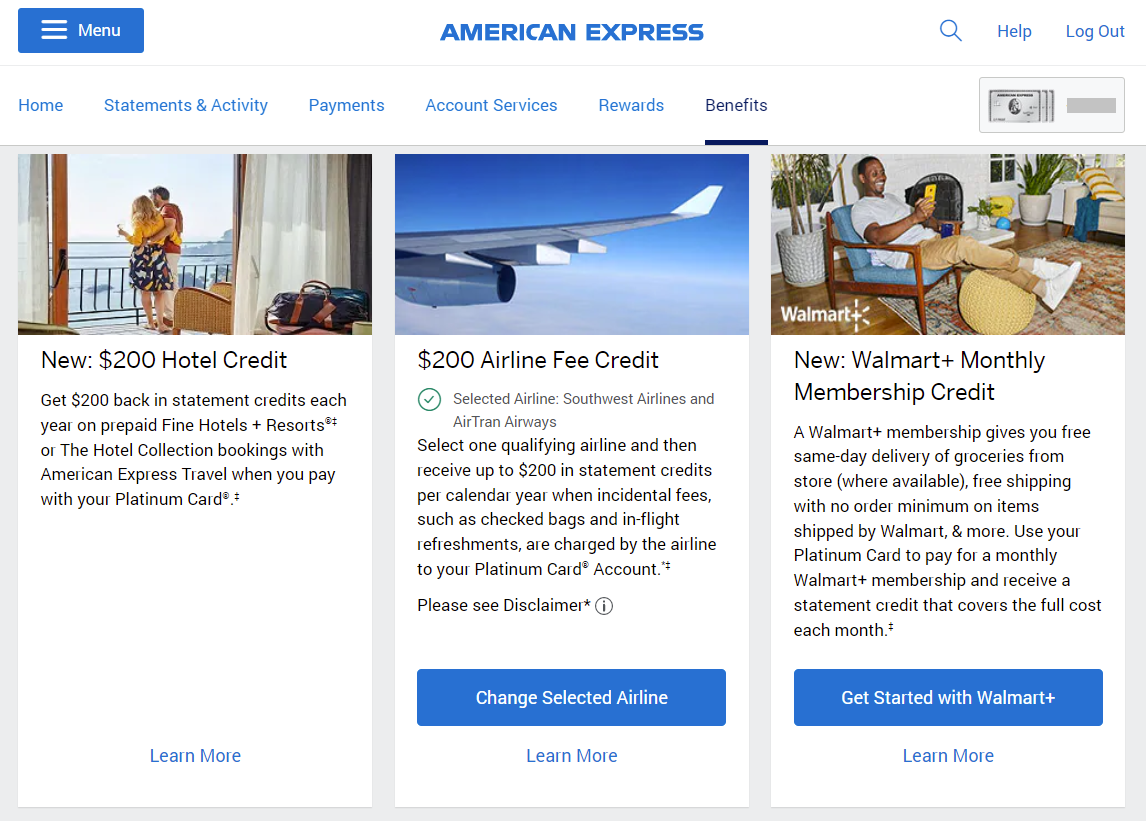Open Statements & Activity tab
Viewport: 1146px width, 821px height.
point(186,105)
